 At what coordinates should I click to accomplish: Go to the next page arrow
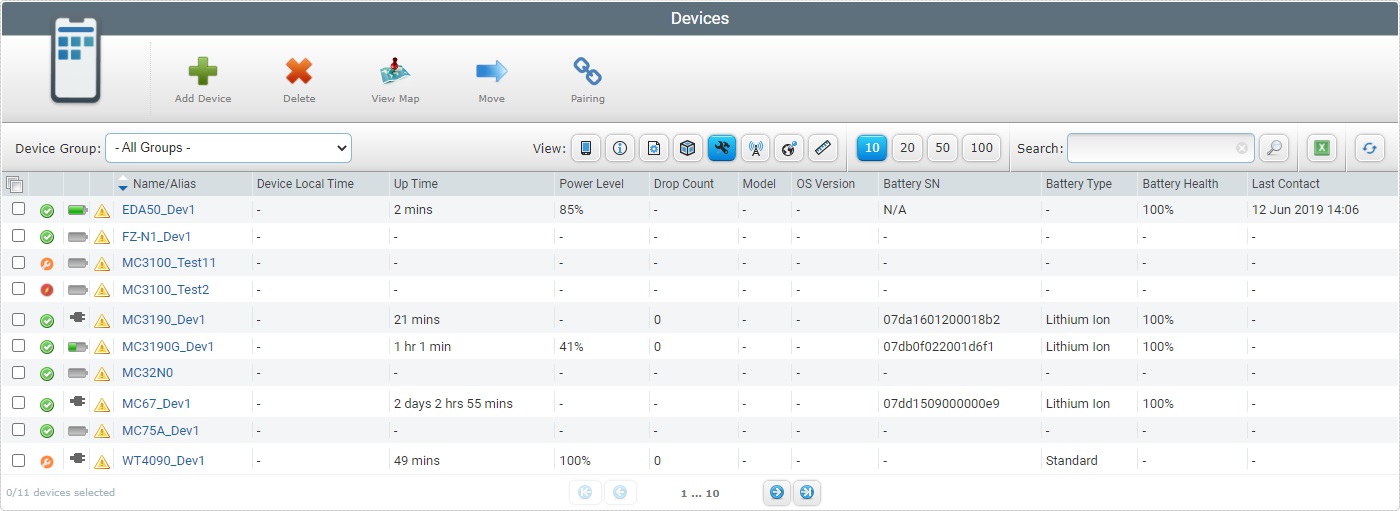tap(776, 492)
